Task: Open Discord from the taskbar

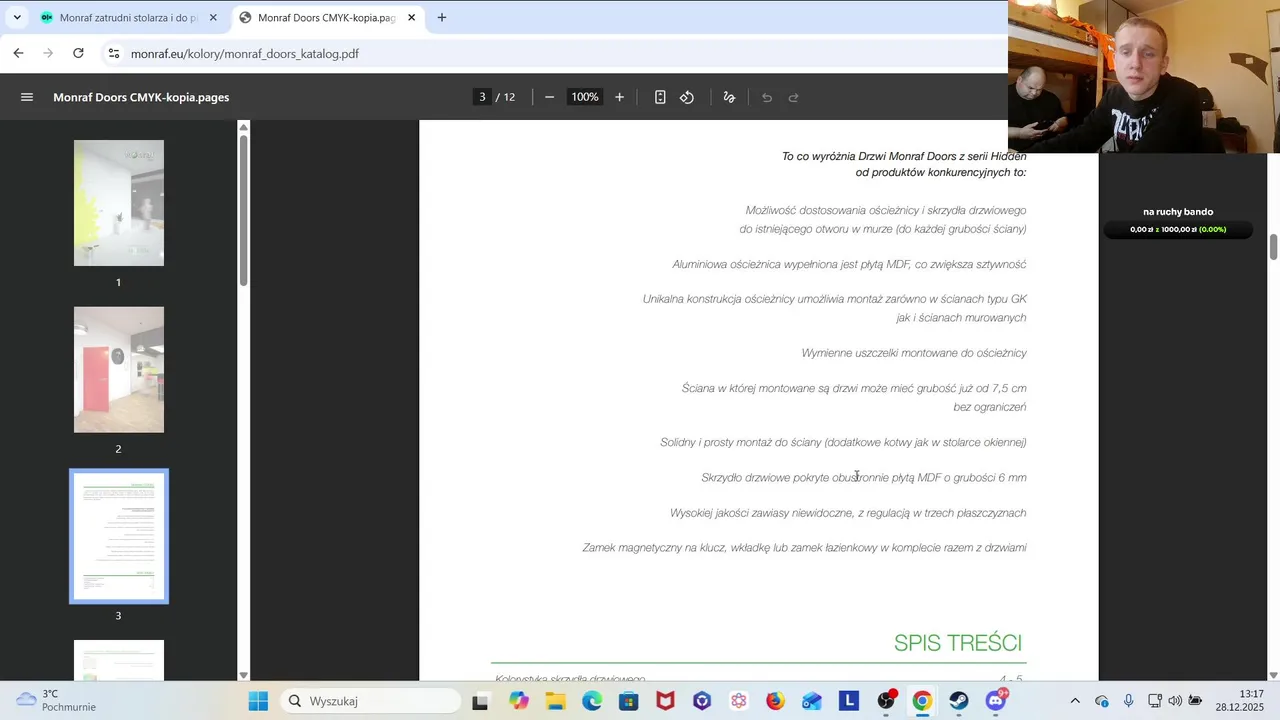Action: tap(996, 701)
